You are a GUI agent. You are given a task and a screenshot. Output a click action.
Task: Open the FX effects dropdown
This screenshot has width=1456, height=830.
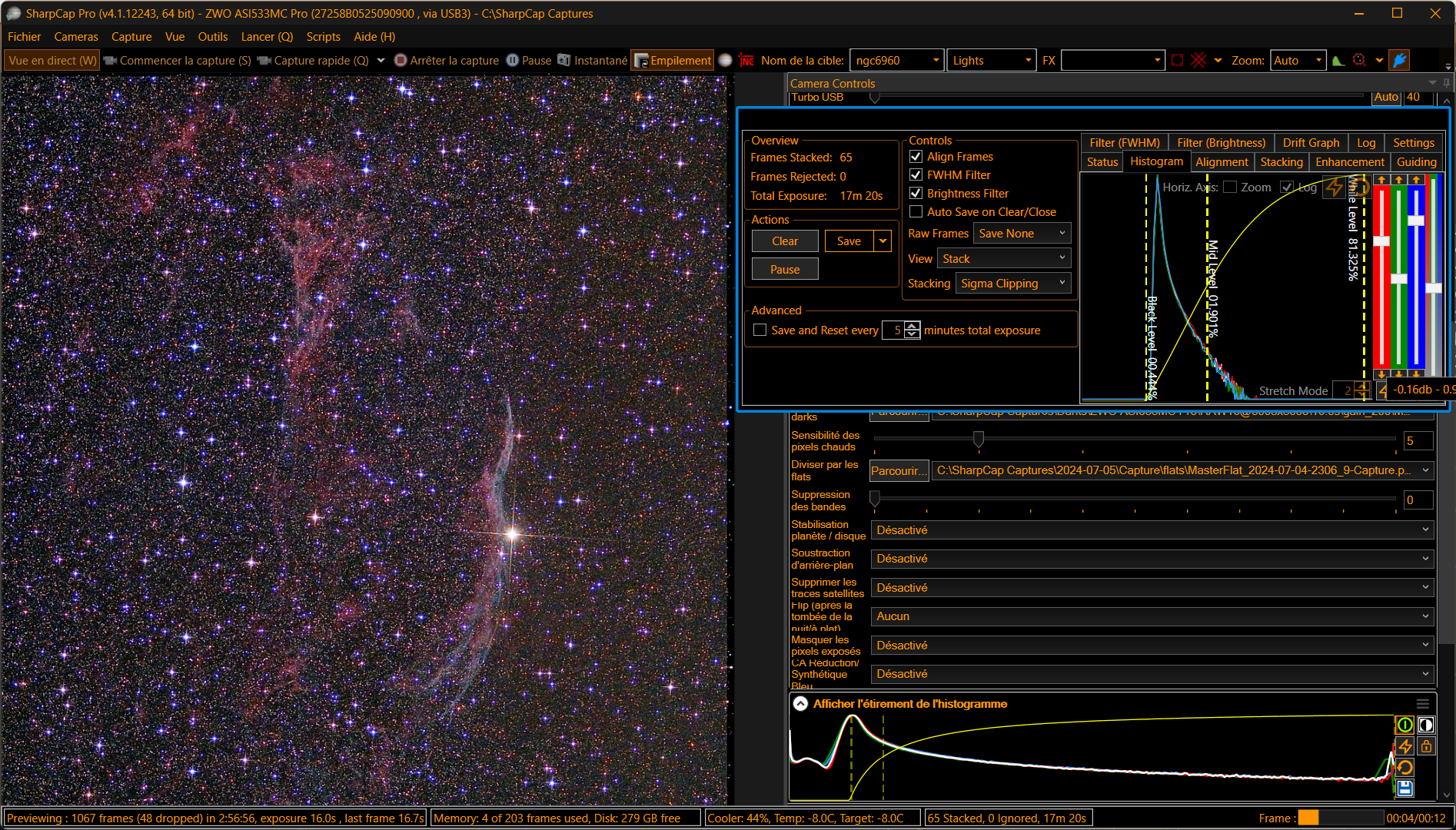(1112, 60)
